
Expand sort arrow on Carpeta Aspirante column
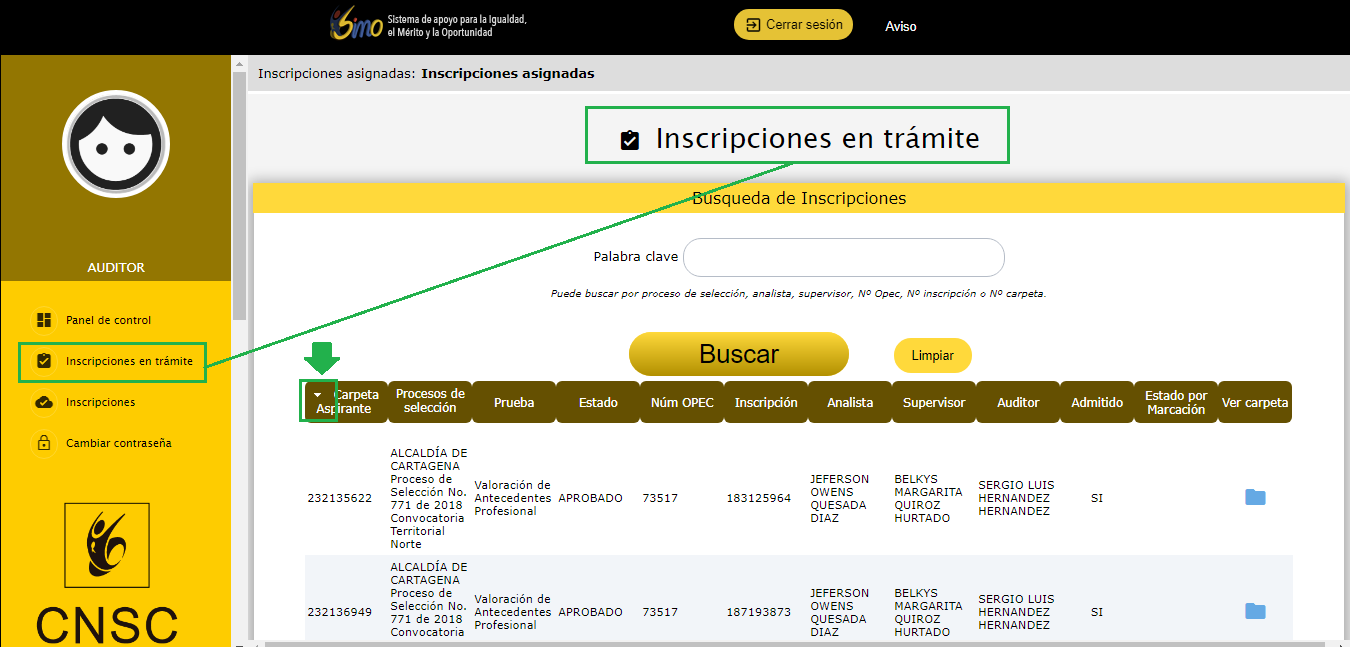318,396
